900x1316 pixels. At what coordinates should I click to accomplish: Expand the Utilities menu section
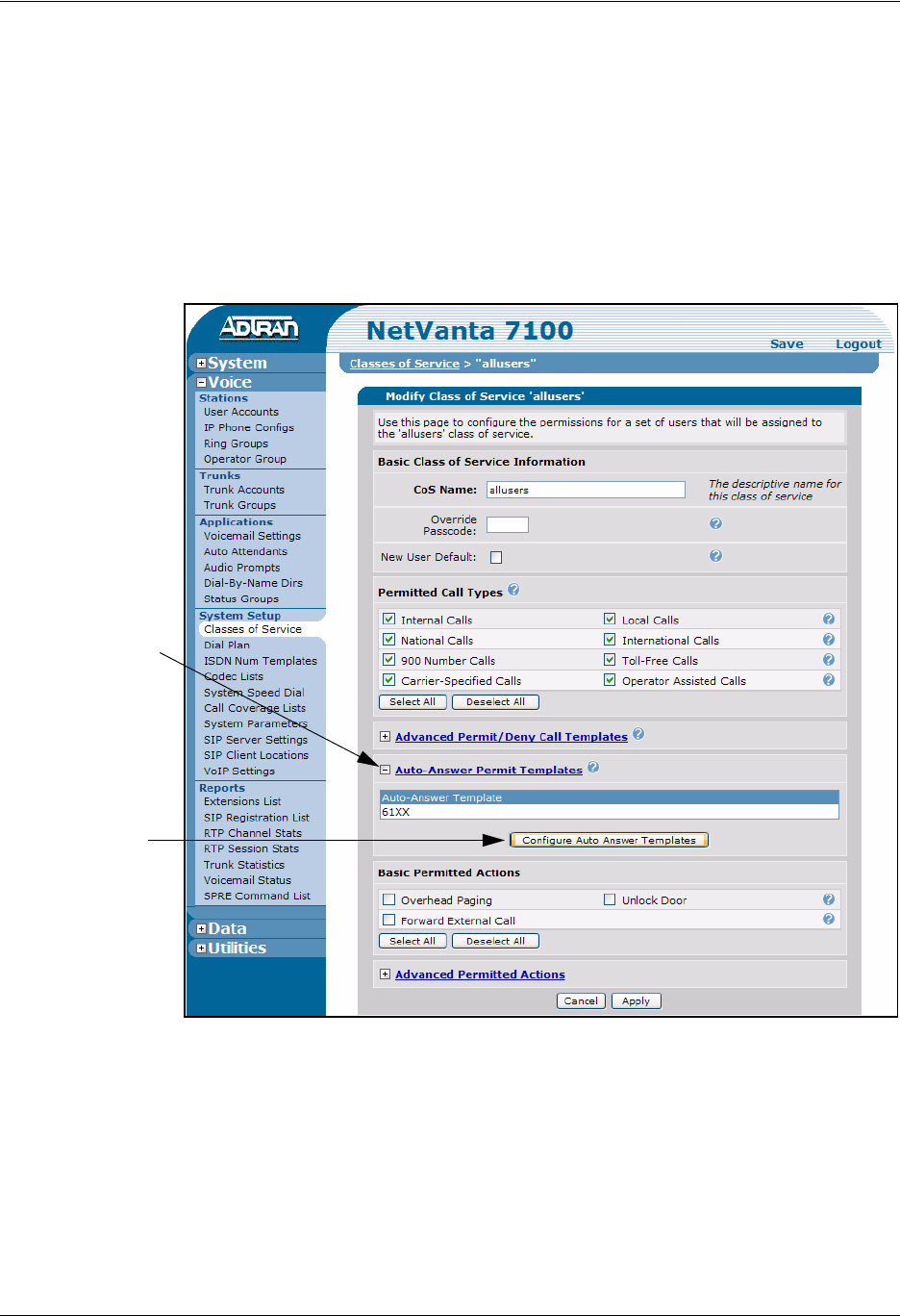click(202, 949)
